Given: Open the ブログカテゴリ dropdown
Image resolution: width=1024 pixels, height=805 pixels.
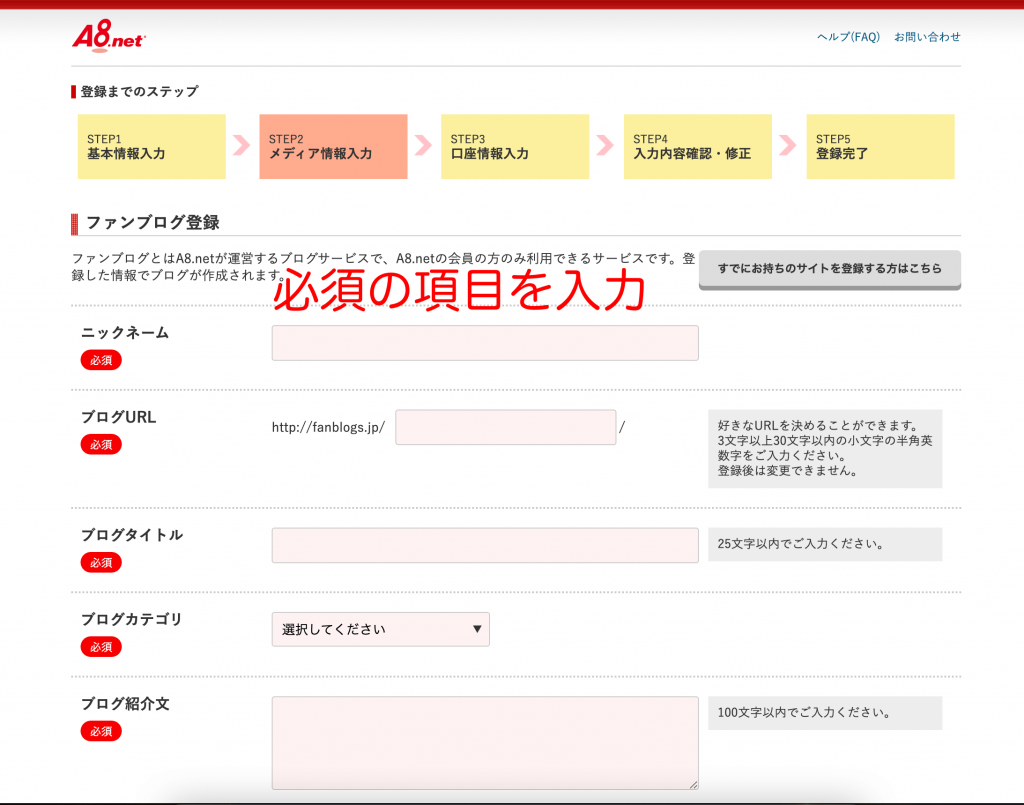Looking at the screenshot, I should pos(381,630).
